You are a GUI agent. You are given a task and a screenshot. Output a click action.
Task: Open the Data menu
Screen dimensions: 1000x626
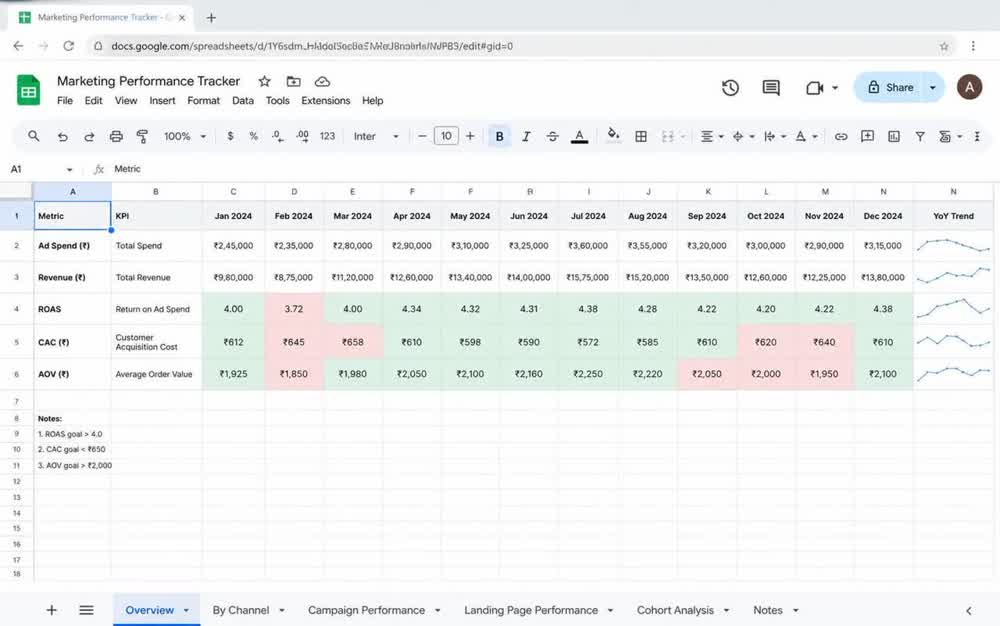[242, 101]
